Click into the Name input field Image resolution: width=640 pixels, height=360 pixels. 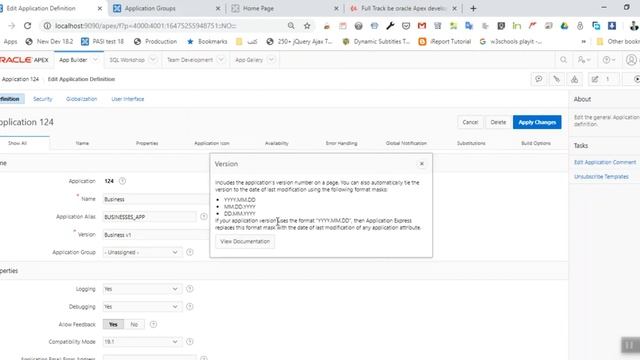(156, 199)
